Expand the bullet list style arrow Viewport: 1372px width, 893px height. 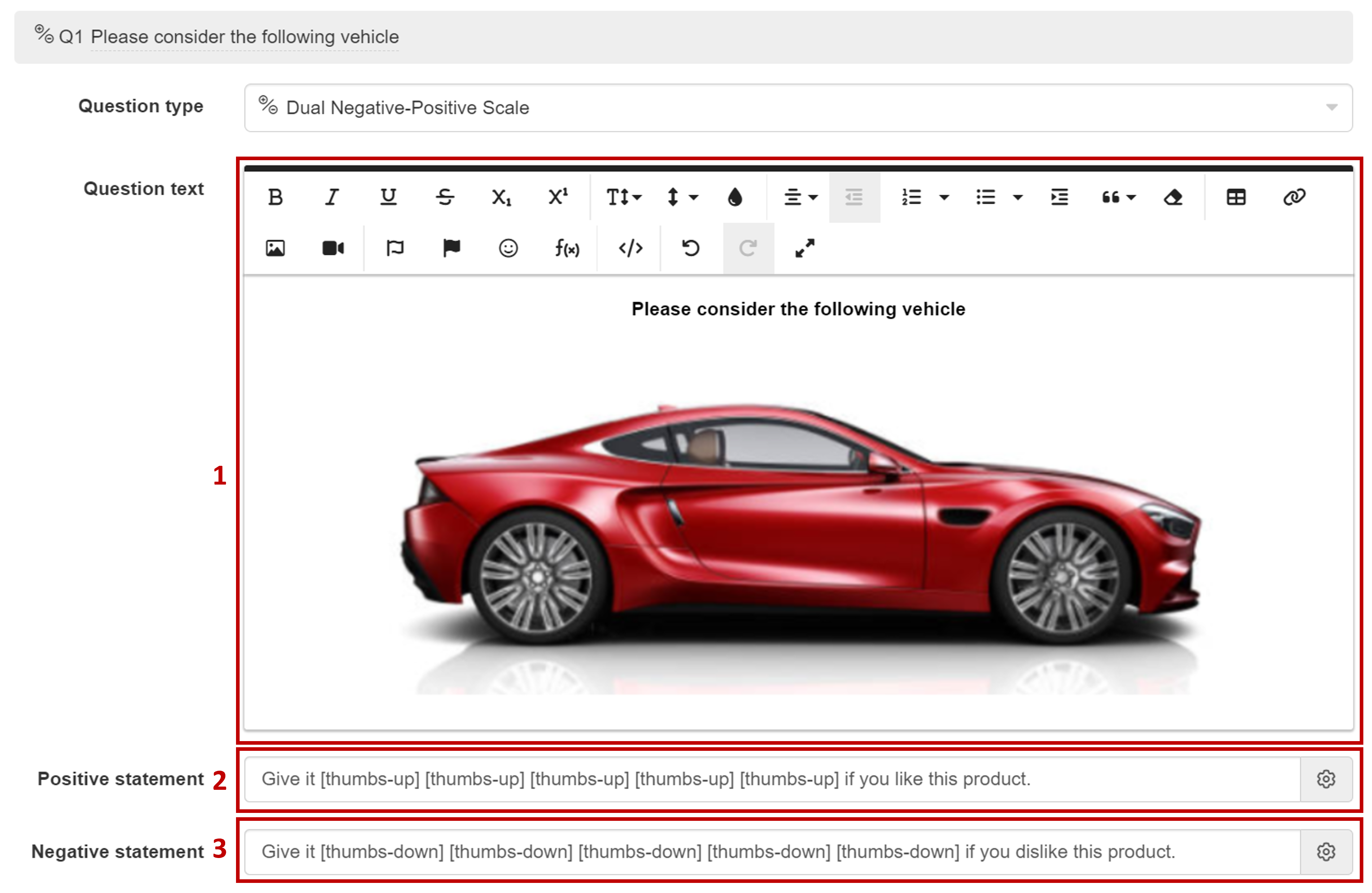(1018, 198)
